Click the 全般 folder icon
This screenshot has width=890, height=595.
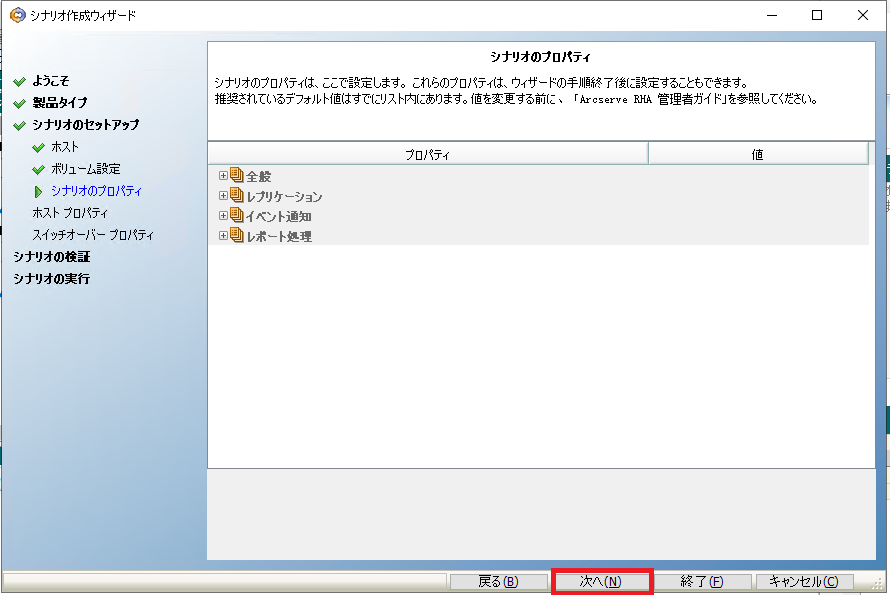point(237,175)
